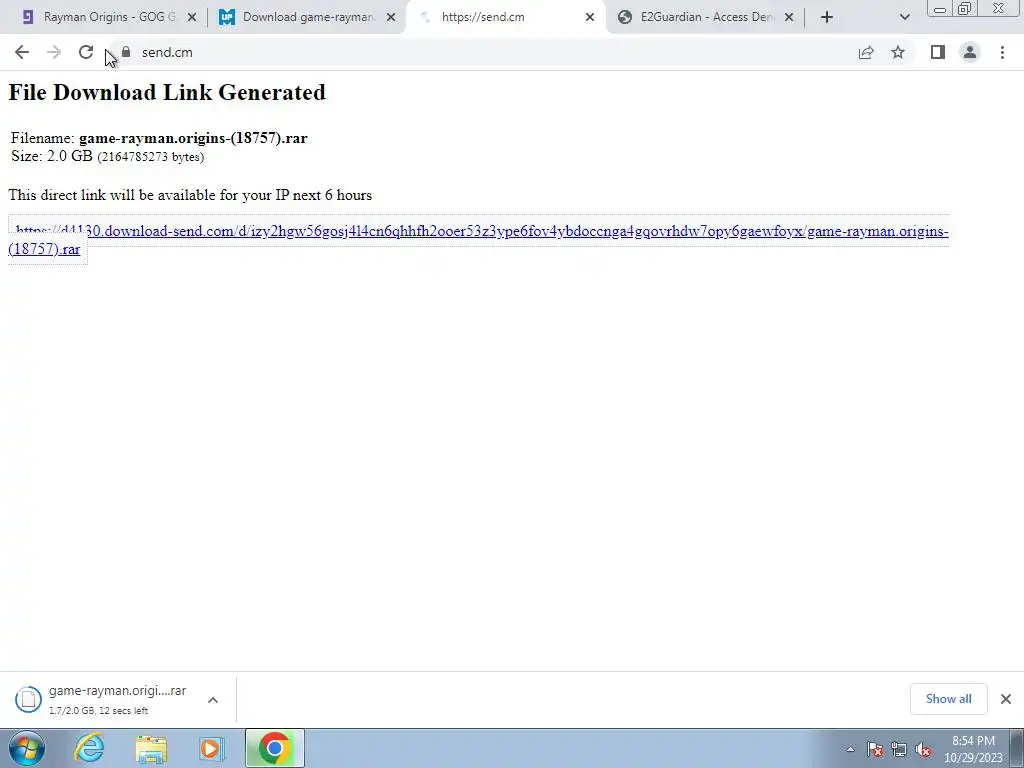Go back using the browser back arrow
This screenshot has height=768, width=1024.
click(x=22, y=52)
